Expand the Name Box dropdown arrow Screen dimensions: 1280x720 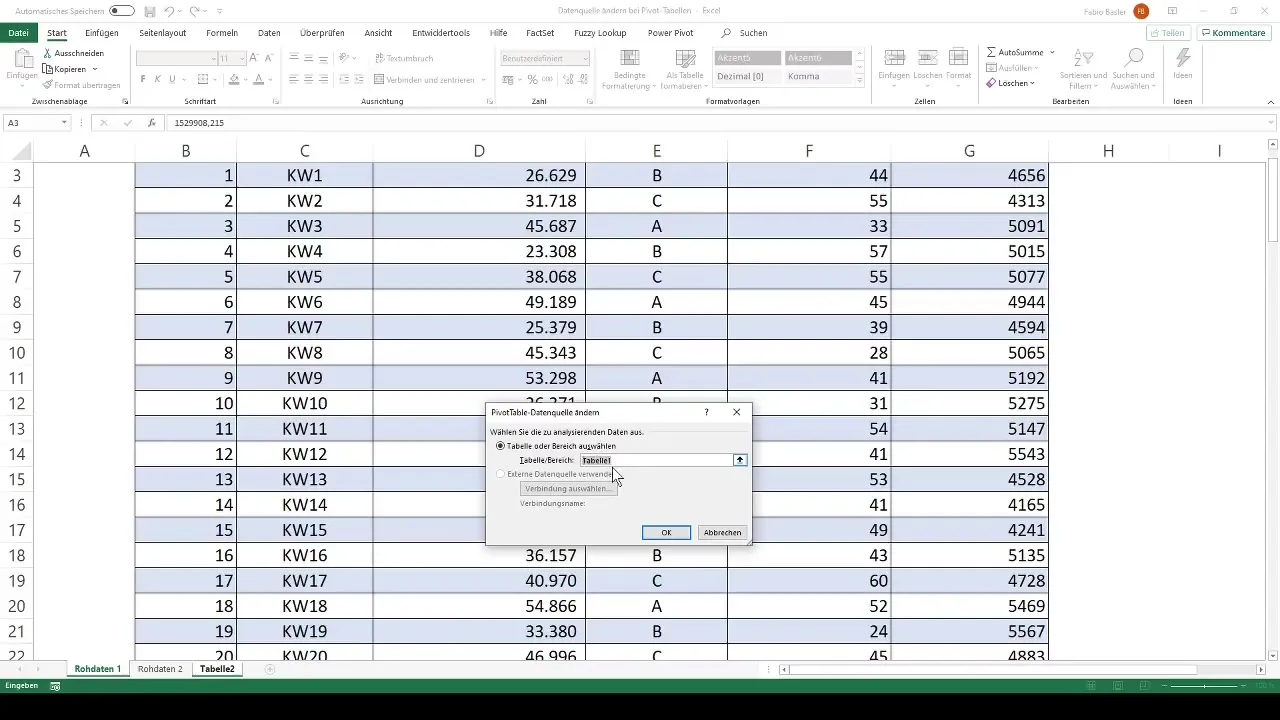click(x=64, y=123)
